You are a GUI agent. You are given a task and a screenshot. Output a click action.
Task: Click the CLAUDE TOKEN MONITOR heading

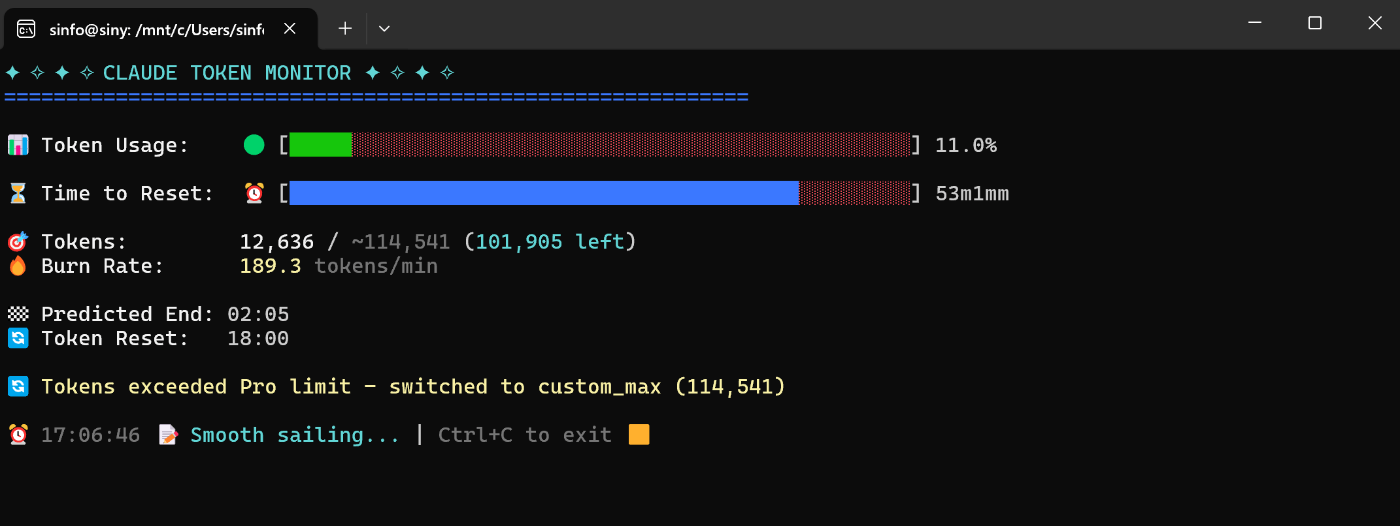tap(227, 73)
